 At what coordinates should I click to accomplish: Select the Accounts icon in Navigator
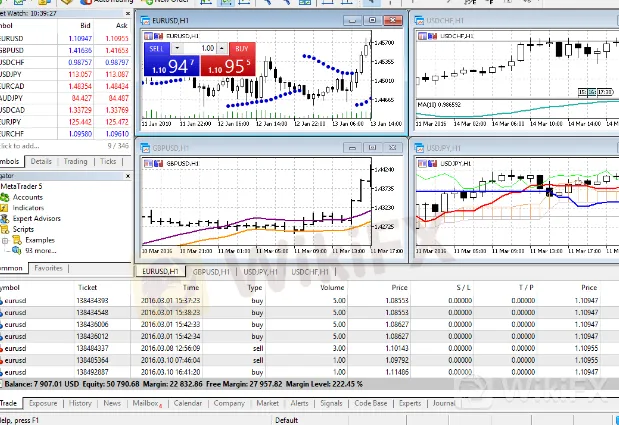click(x=6, y=197)
